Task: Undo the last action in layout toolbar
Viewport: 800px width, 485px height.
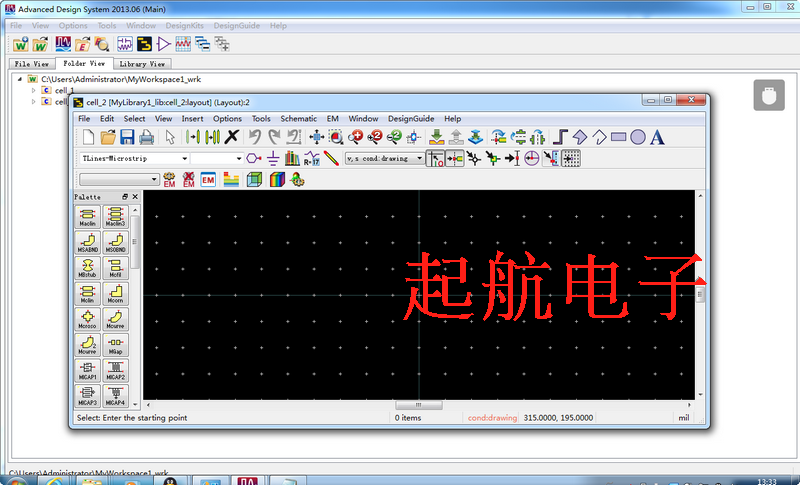Action: click(255, 137)
